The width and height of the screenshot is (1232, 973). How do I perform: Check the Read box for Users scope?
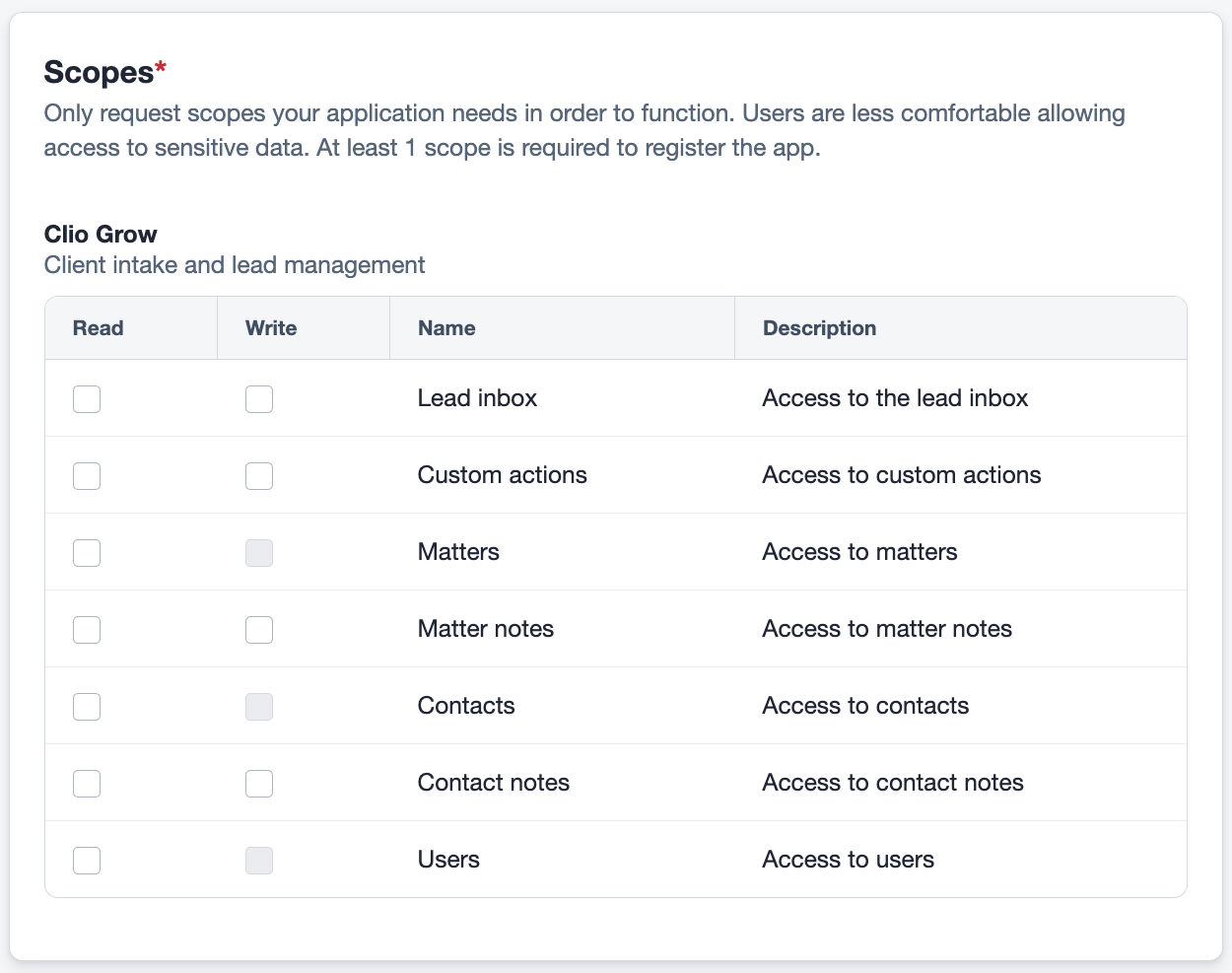(x=86, y=860)
